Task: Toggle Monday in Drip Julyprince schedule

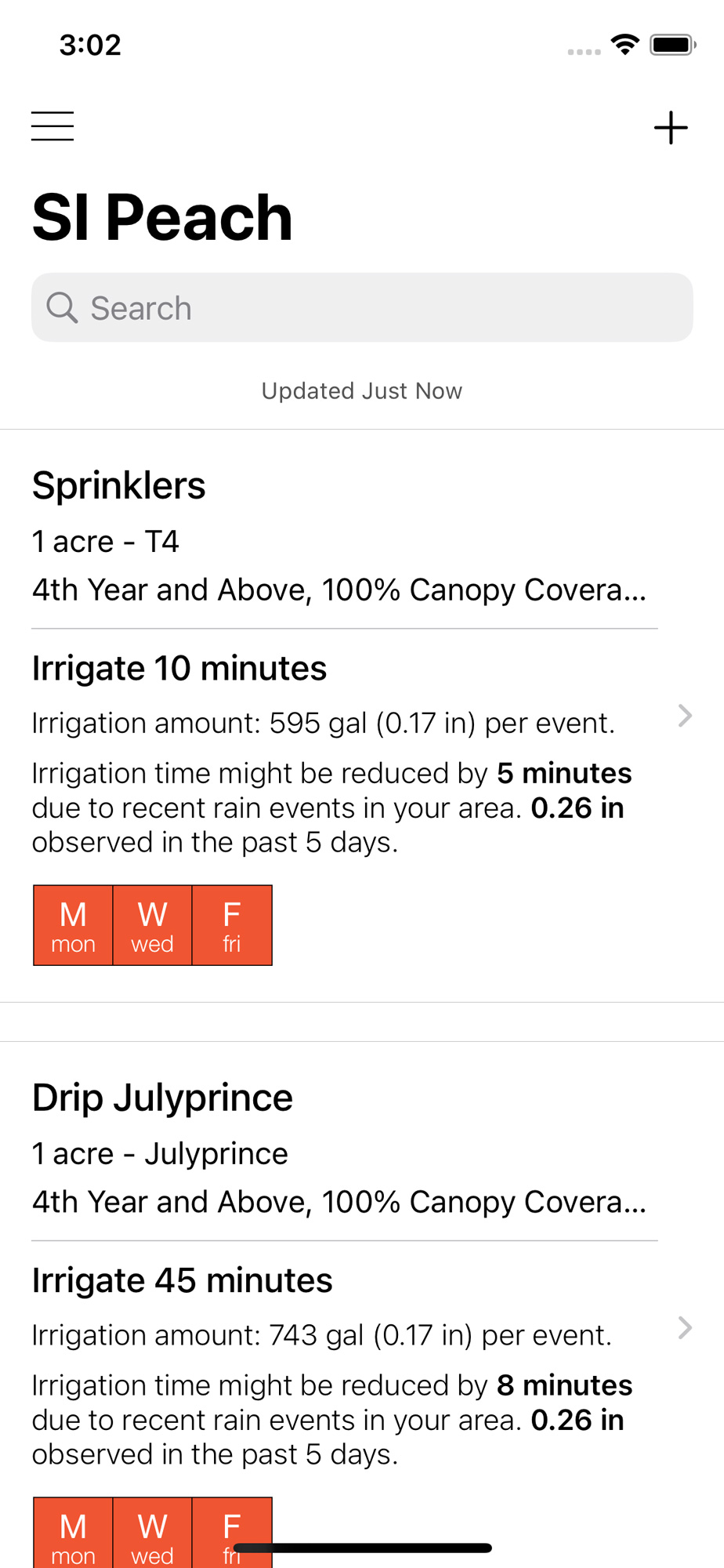Action: tap(73, 1533)
